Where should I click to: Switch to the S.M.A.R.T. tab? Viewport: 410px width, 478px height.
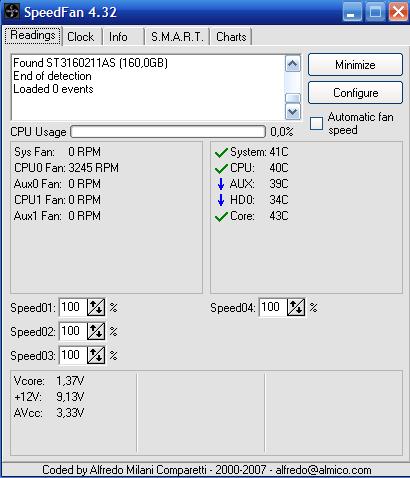coord(177,37)
